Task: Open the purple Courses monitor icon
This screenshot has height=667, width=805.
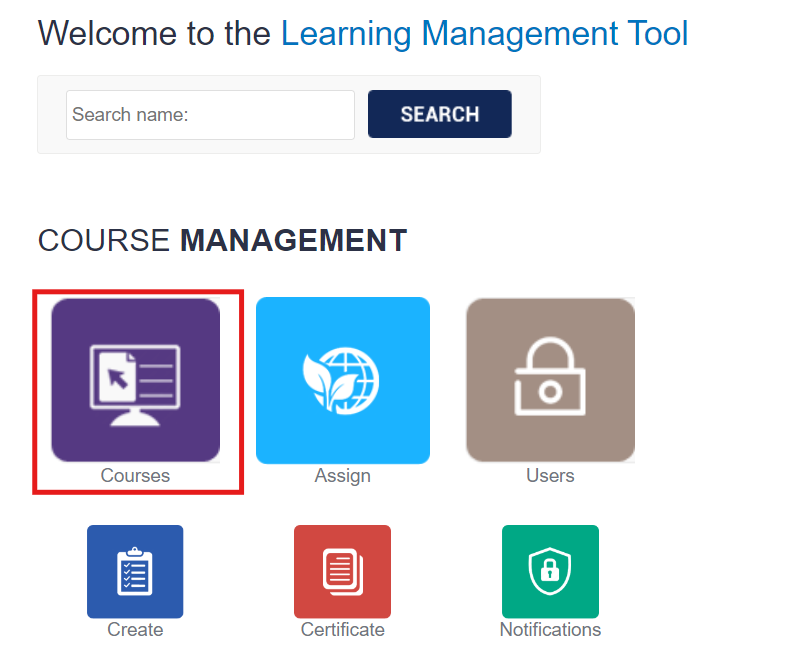Action: 135,379
